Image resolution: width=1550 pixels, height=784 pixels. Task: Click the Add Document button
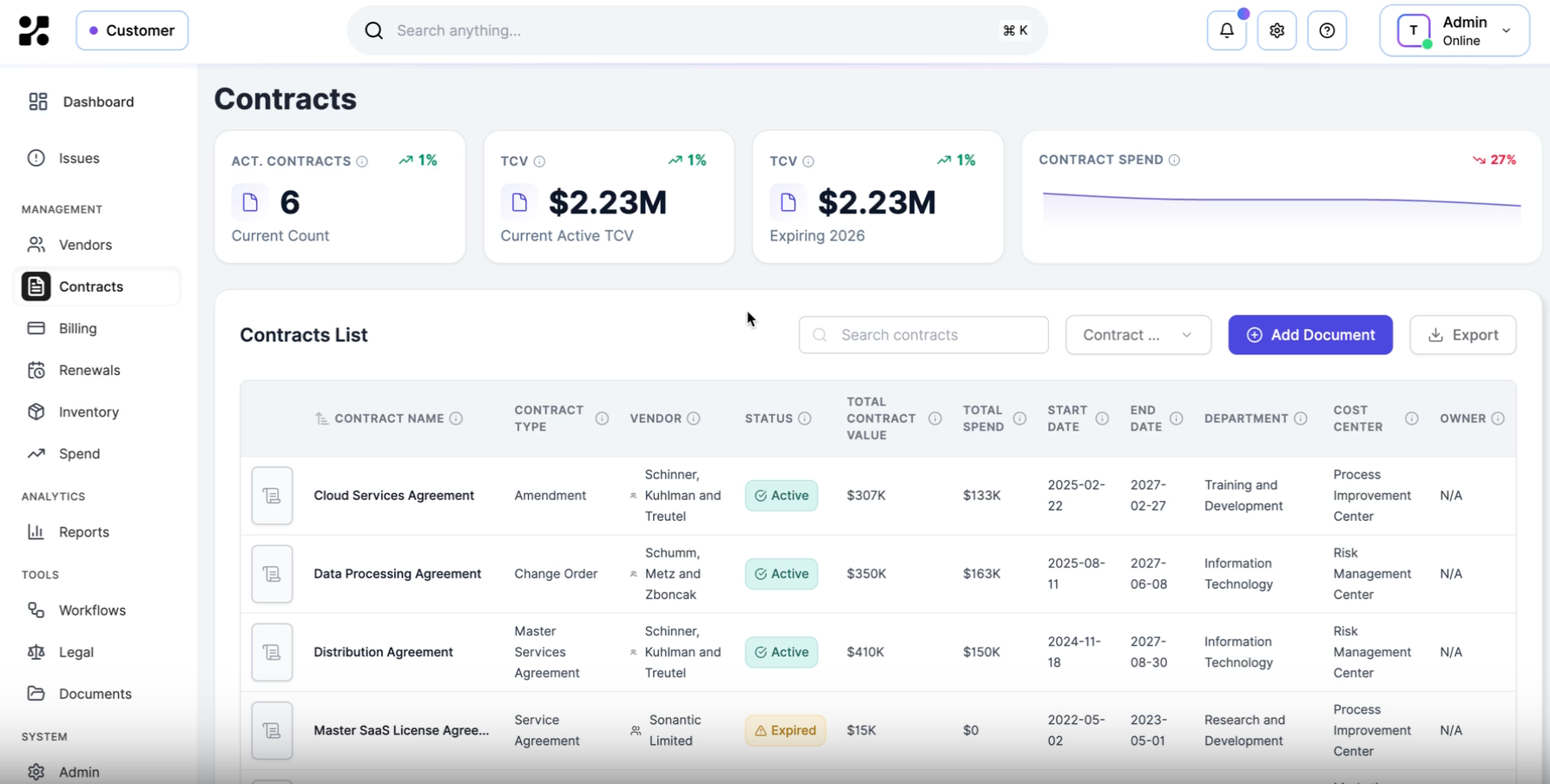[x=1309, y=334]
